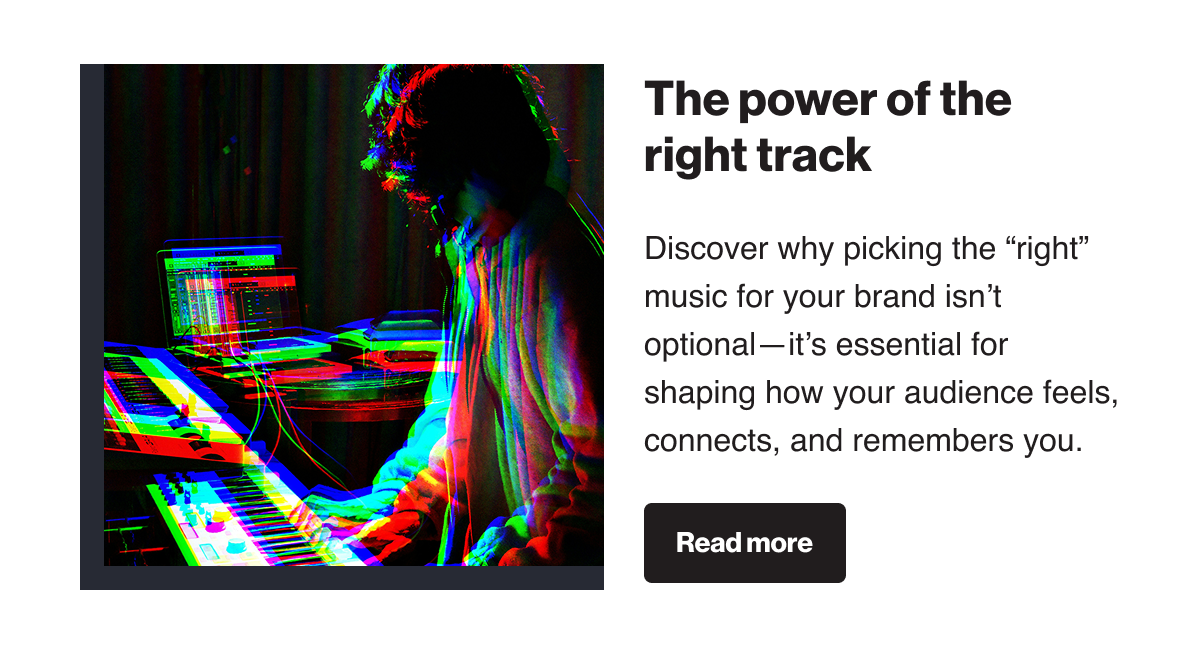Click the text "music for your brand isn't"
Screen dimensions: 1200x654
tap(823, 296)
